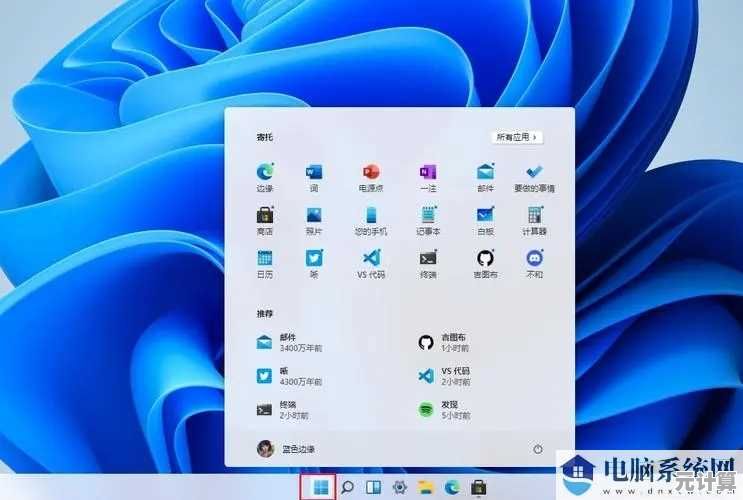Open Task View on taskbar
743x500 pixels.
point(373,487)
